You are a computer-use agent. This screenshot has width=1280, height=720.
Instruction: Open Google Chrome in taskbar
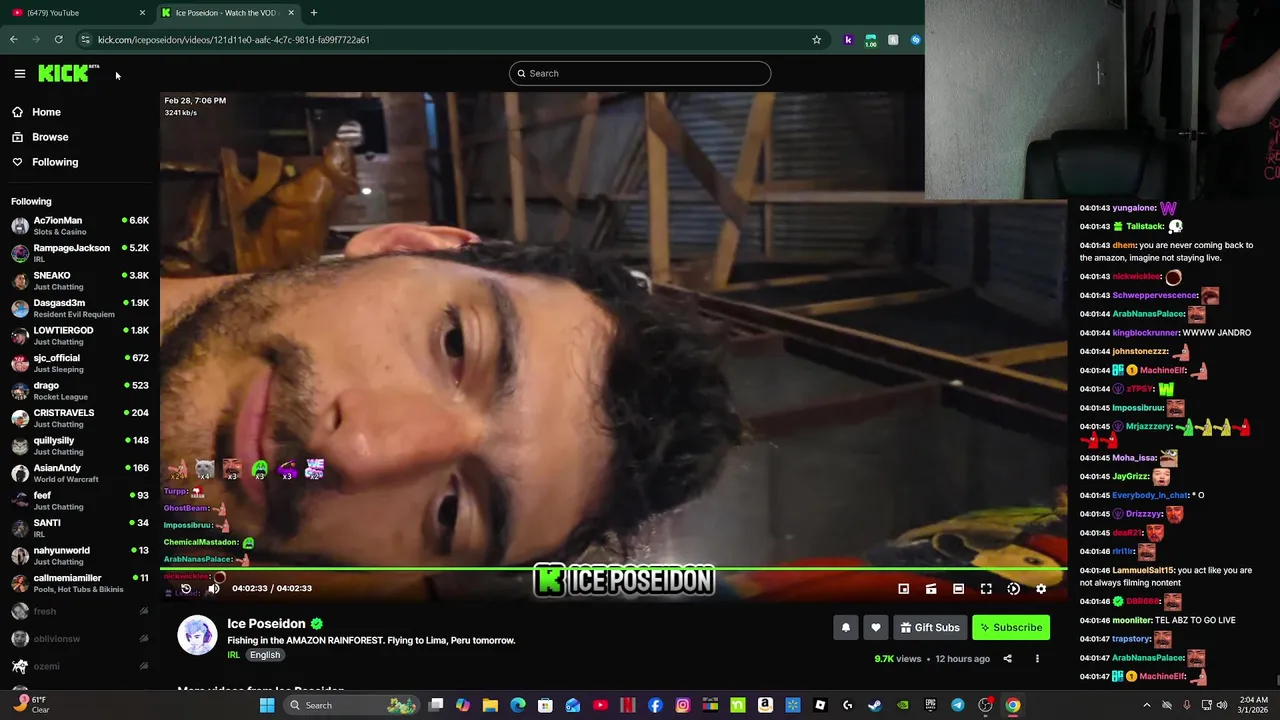1013,705
